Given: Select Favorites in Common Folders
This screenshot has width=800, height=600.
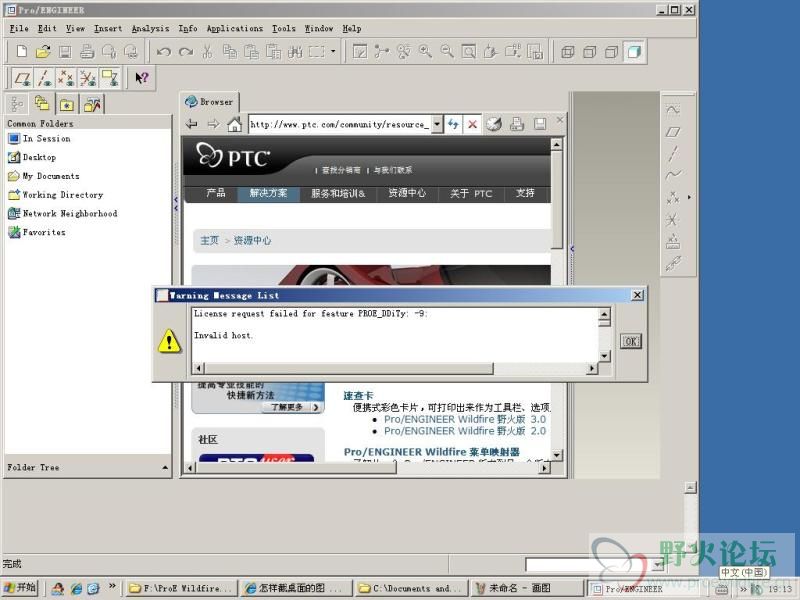Looking at the screenshot, I should [x=36, y=232].
